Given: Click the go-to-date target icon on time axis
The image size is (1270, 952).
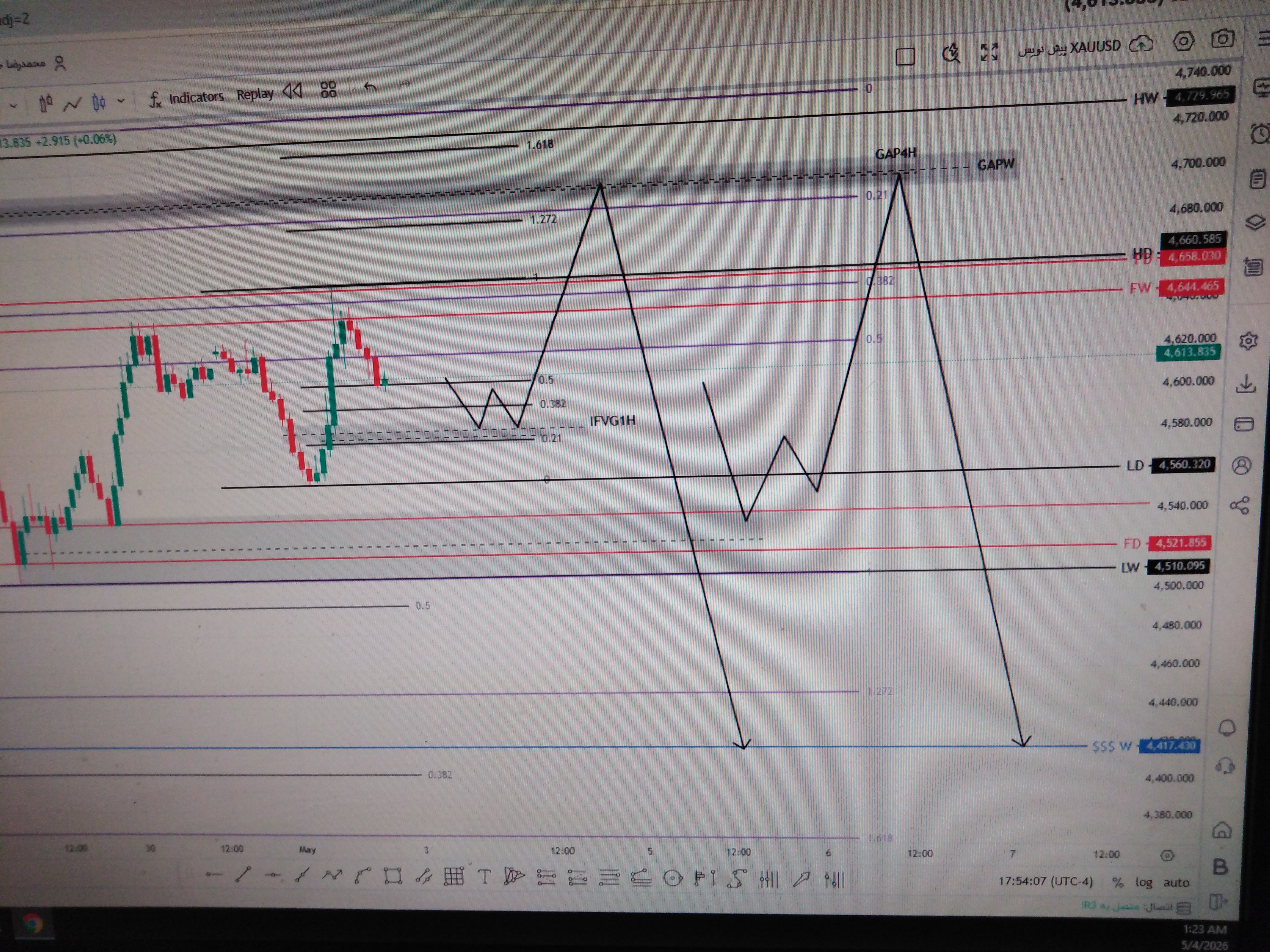Looking at the screenshot, I should click(x=1167, y=856).
